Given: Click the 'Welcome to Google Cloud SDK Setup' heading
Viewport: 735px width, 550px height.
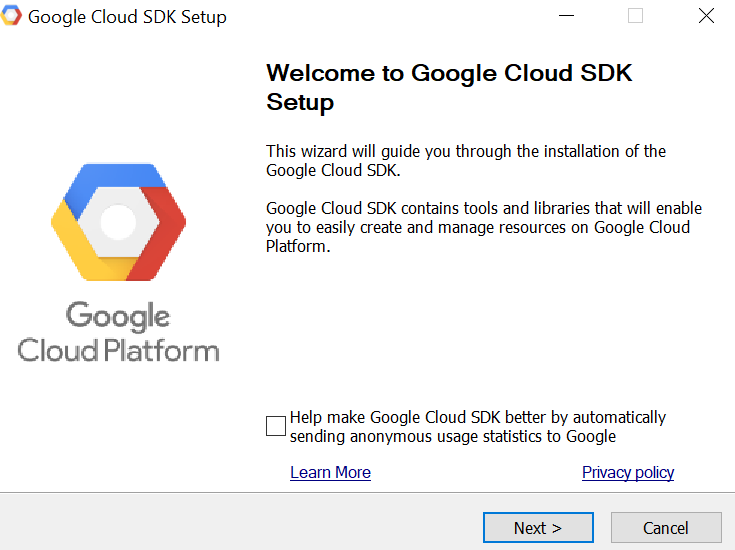Looking at the screenshot, I should tap(449, 87).
